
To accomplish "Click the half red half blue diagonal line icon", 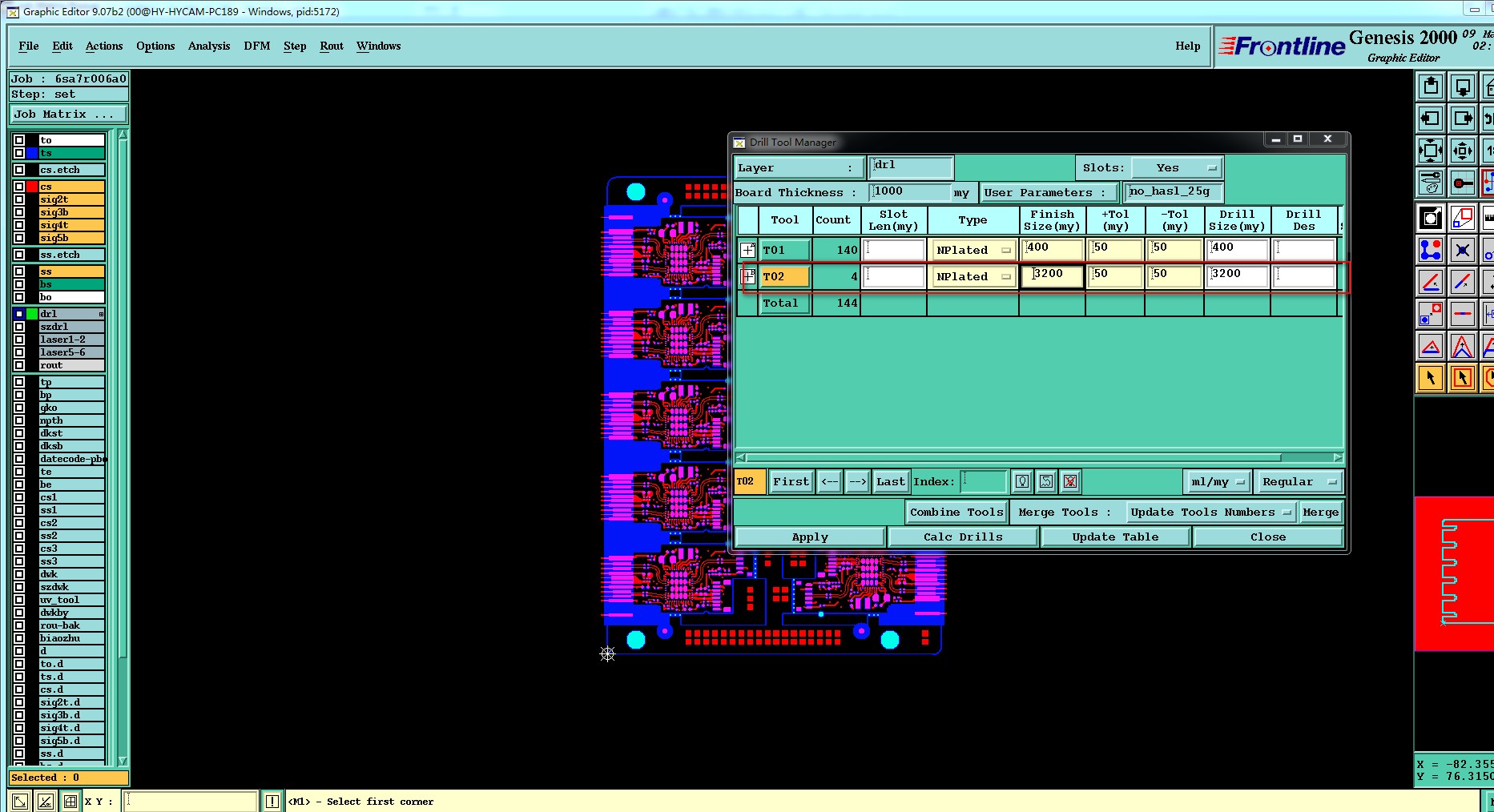I will point(1463,282).
